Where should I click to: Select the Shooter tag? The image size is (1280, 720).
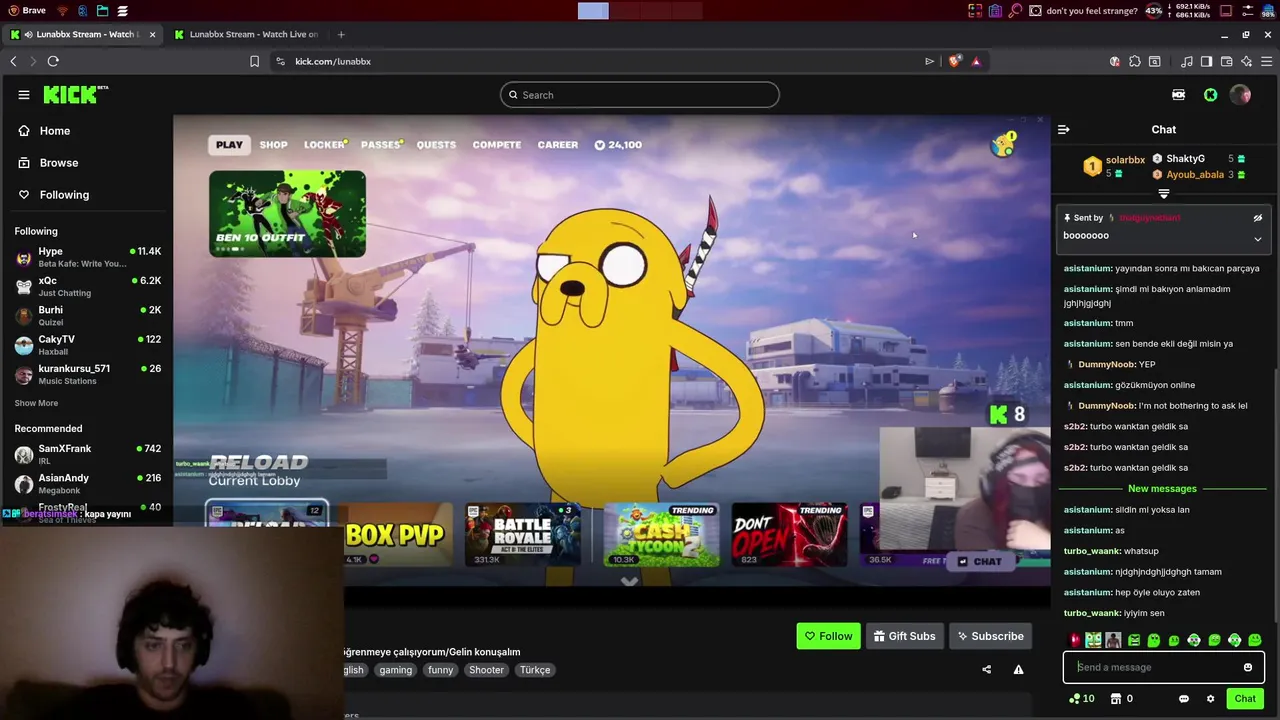(x=487, y=670)
